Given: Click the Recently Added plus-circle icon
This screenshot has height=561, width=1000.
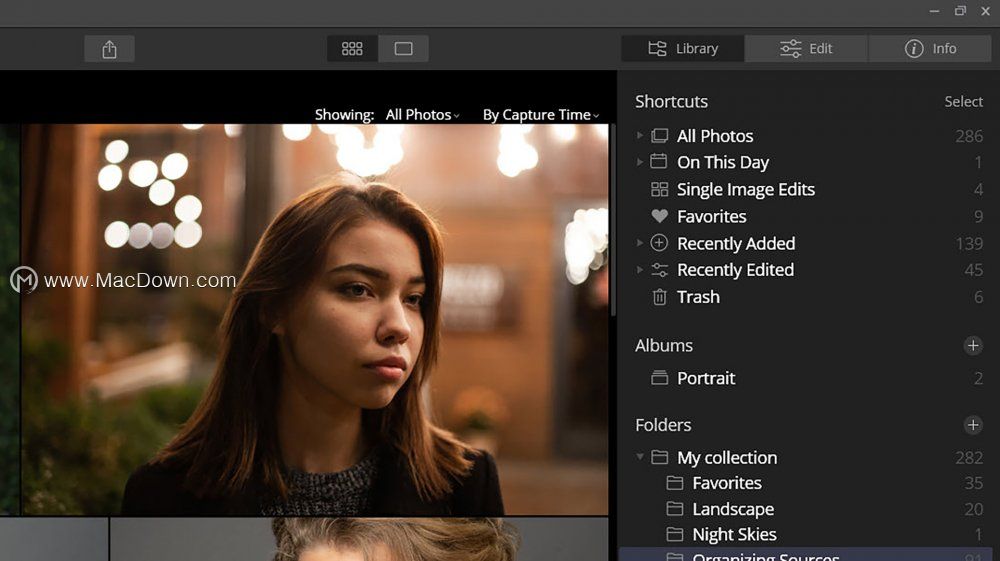Looking at the screenshot, I should (x=659, y=243).
